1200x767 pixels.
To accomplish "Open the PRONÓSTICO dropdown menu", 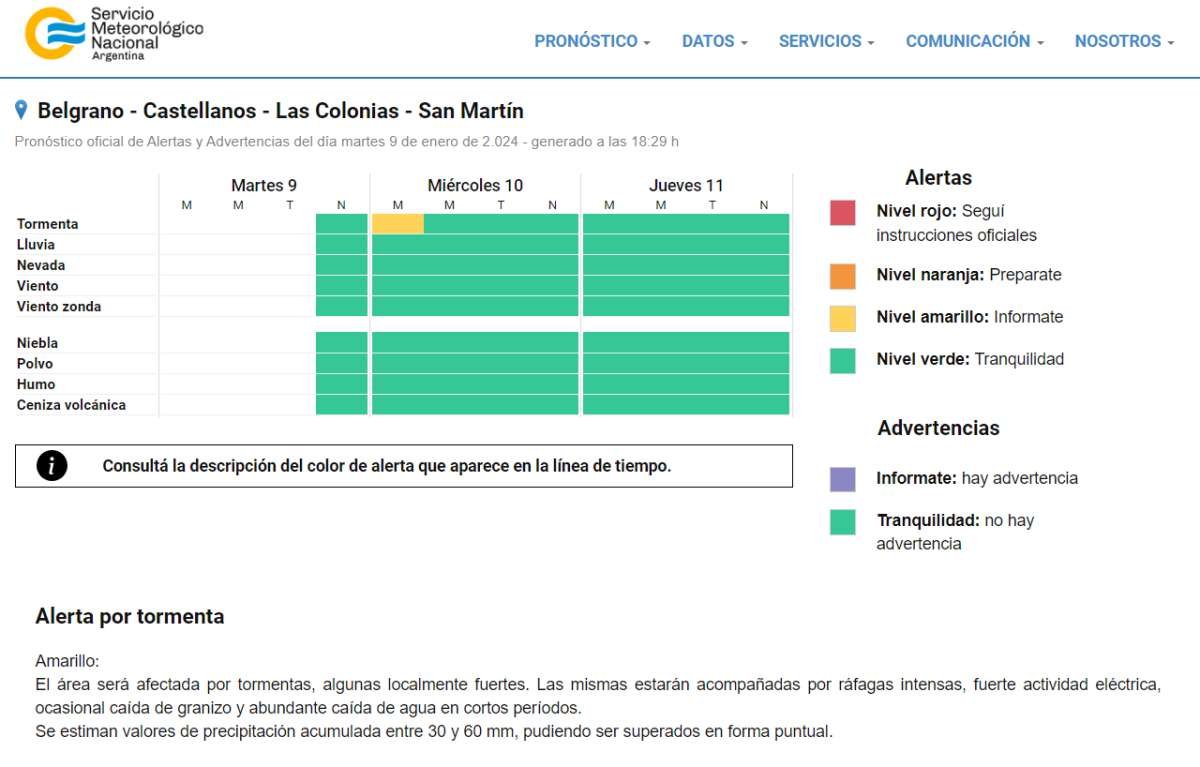I will click(x=592, y=41).
